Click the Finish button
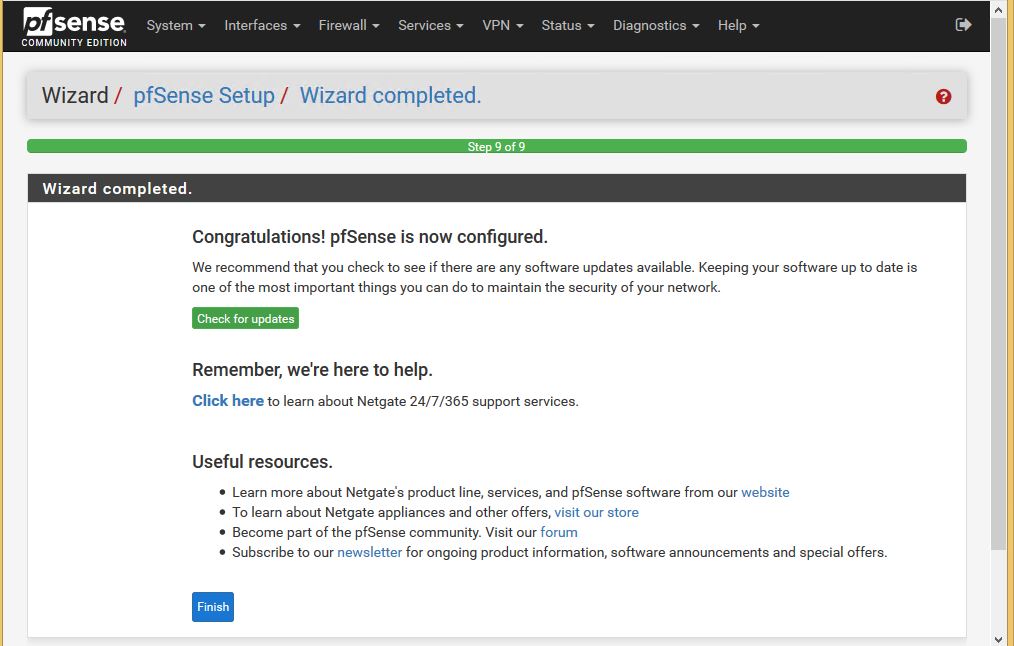The image size is (1014, 646). click(213, 607)
